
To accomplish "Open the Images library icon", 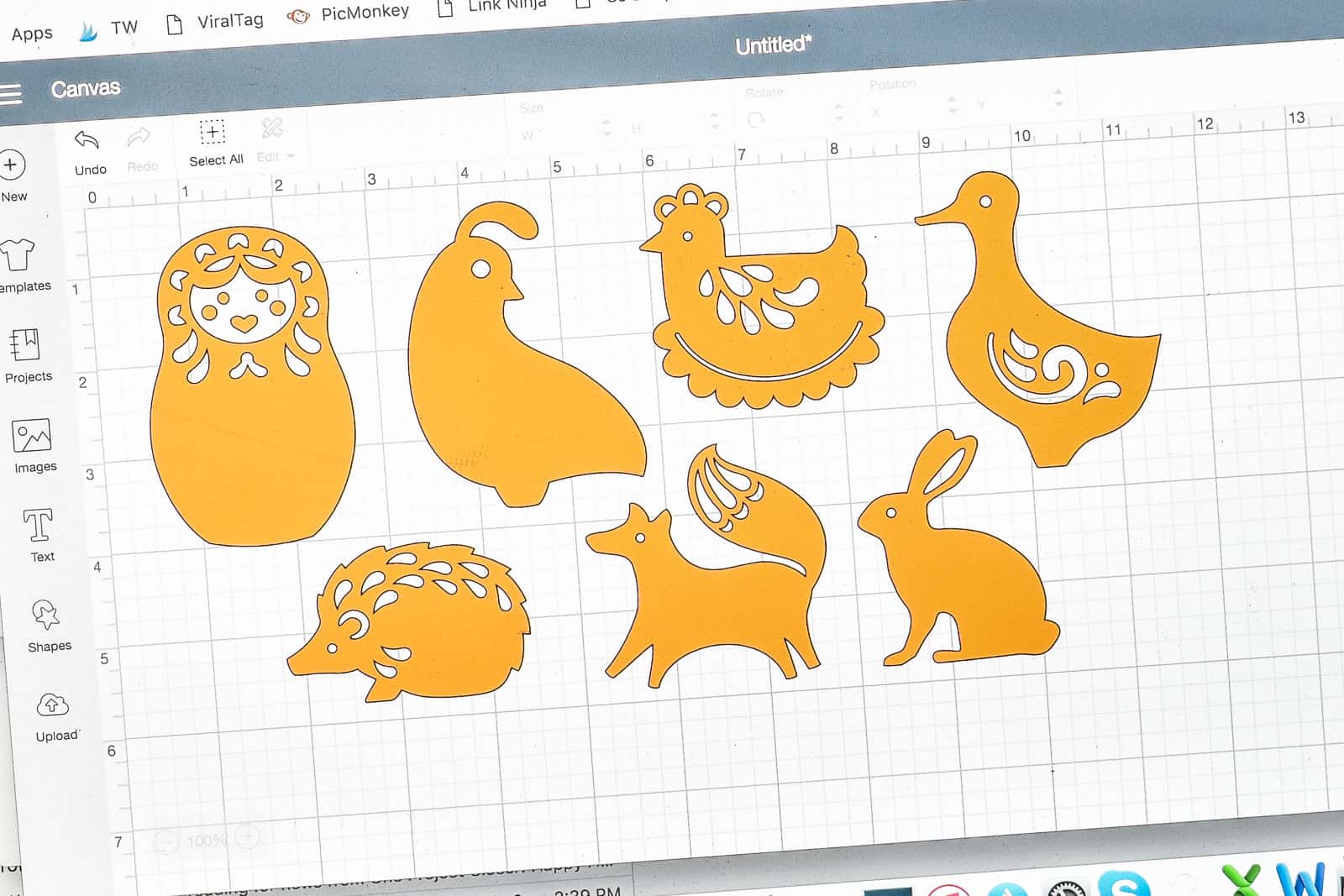I will (x=32, y=437).
